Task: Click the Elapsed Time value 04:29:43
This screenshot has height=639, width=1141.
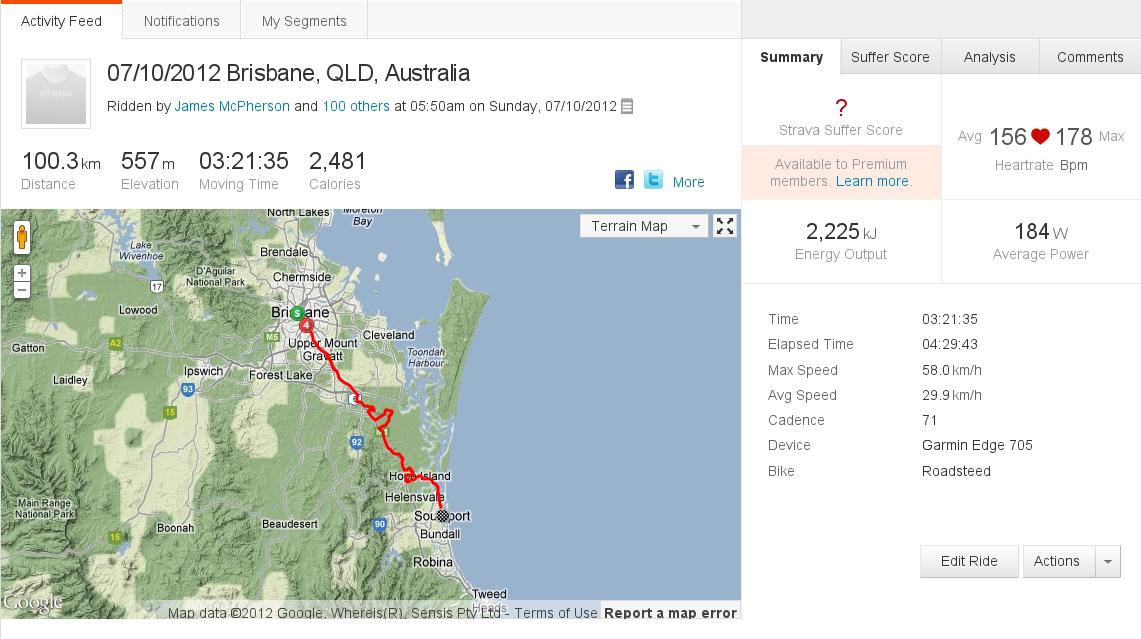Action: tap(950, 344)
